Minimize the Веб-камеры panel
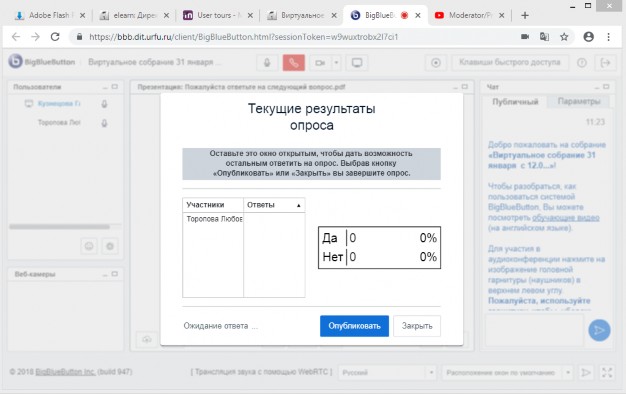626x394 pixels. point(105,274)
